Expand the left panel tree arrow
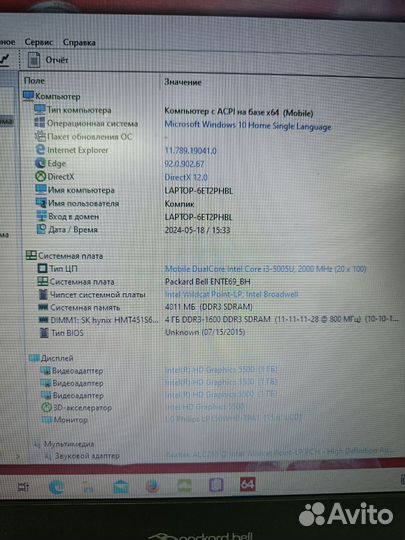The height and width of the screenshot is (540, 405). click(18, 457)
